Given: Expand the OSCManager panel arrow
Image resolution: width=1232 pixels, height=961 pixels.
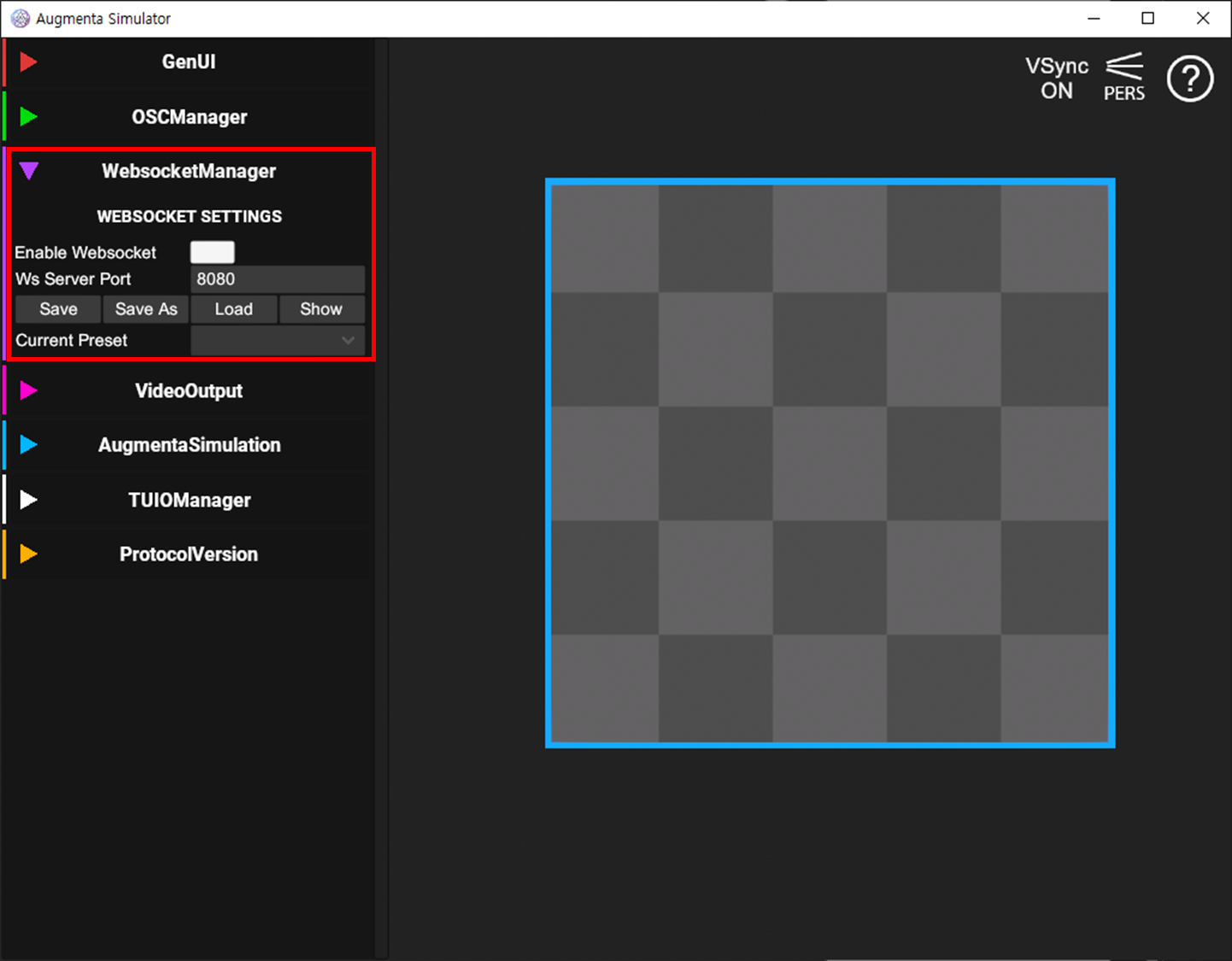Looking at the screenshot, I should point(28,116).
